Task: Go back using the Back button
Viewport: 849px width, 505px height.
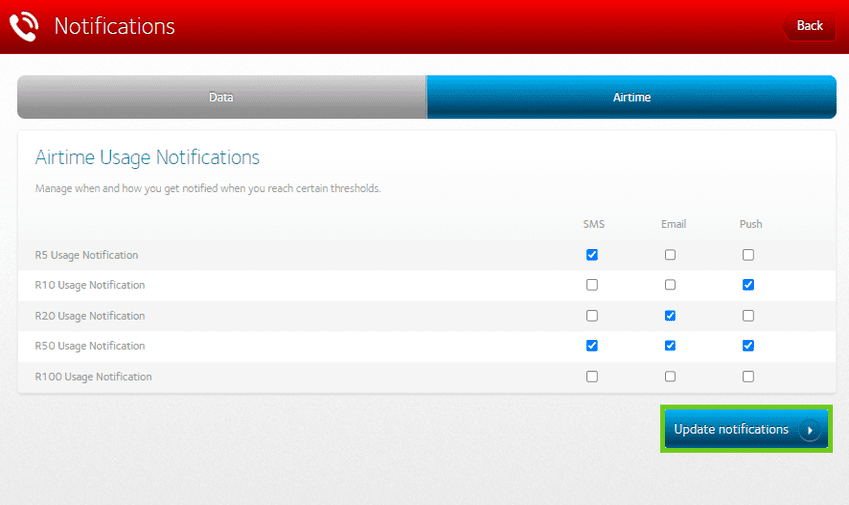Action: pos(809,26)
